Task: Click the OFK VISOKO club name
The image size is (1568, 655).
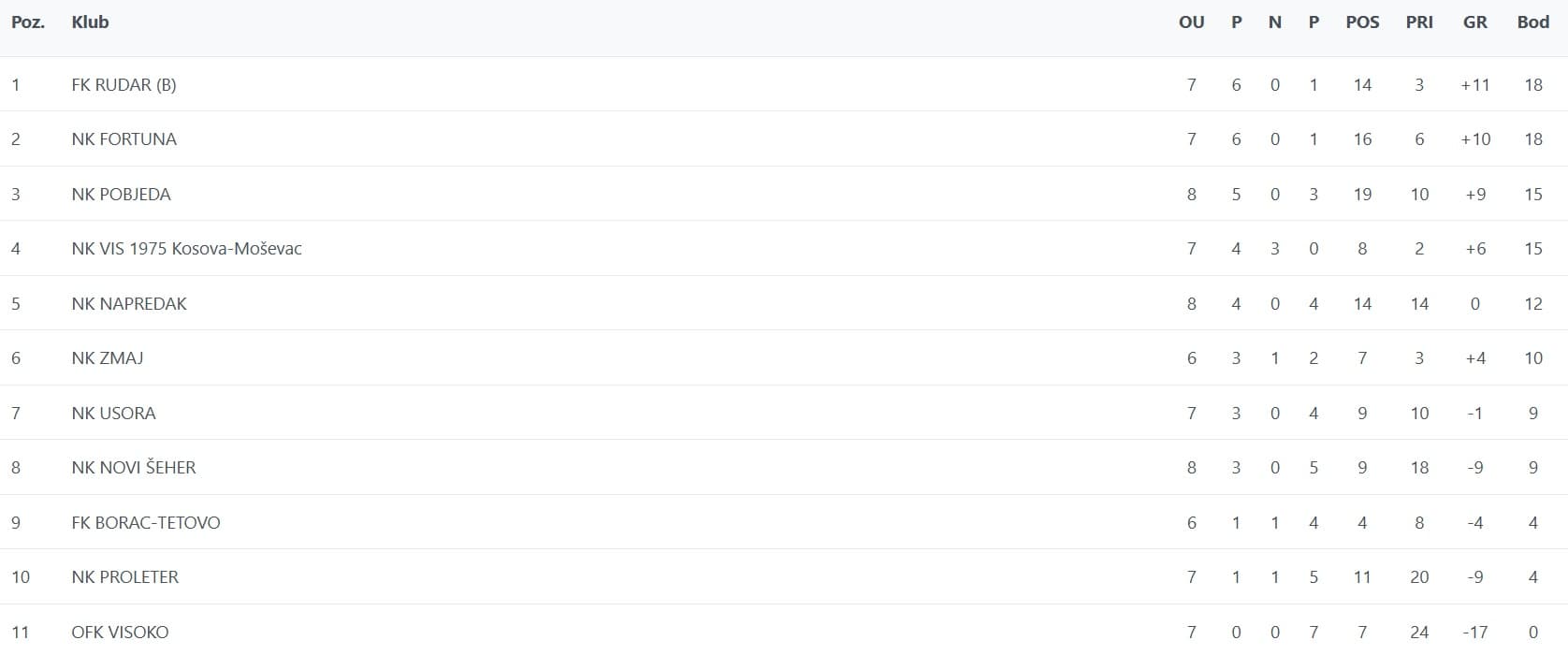Action: 120,633
